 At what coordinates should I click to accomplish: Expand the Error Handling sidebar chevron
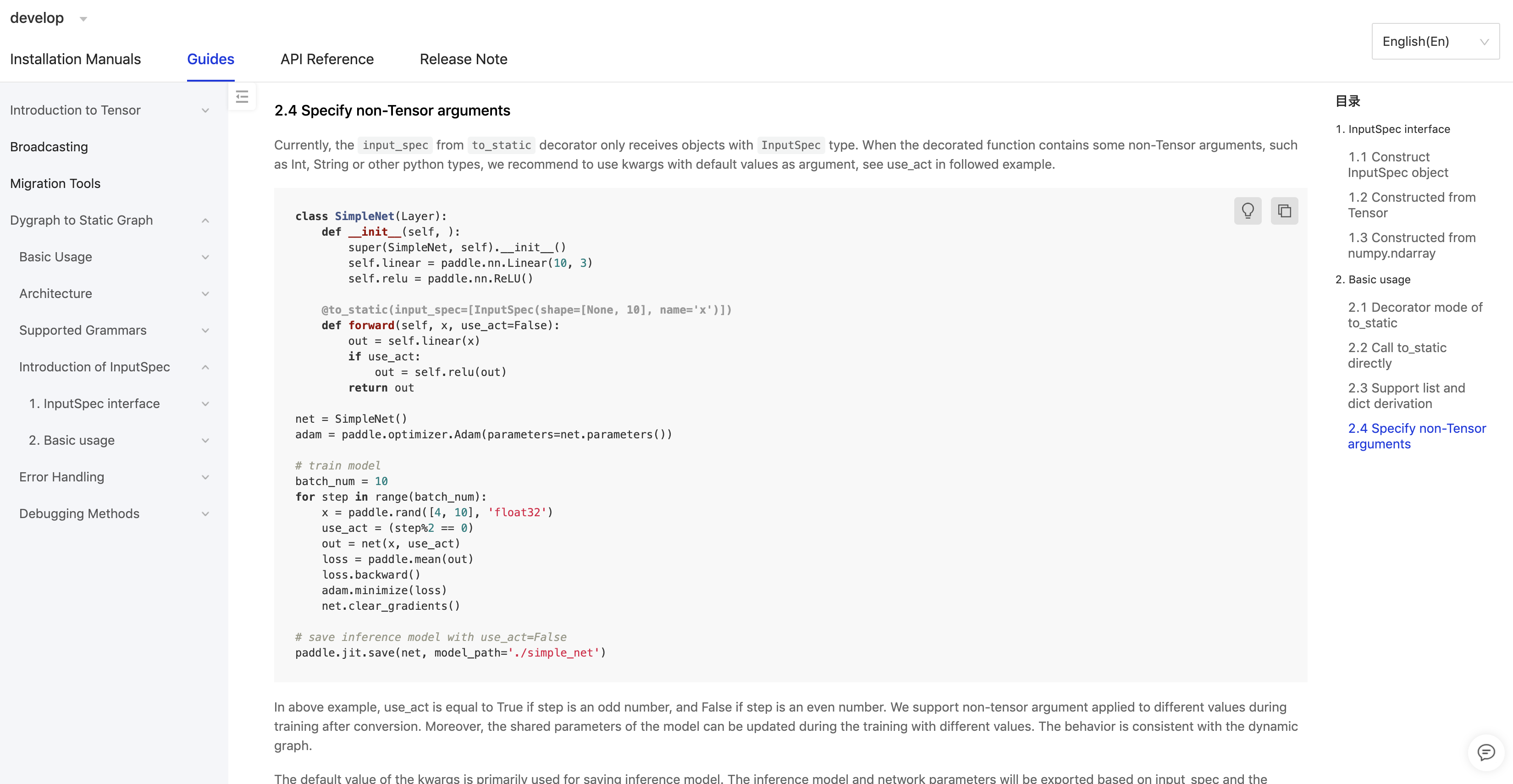205,477
